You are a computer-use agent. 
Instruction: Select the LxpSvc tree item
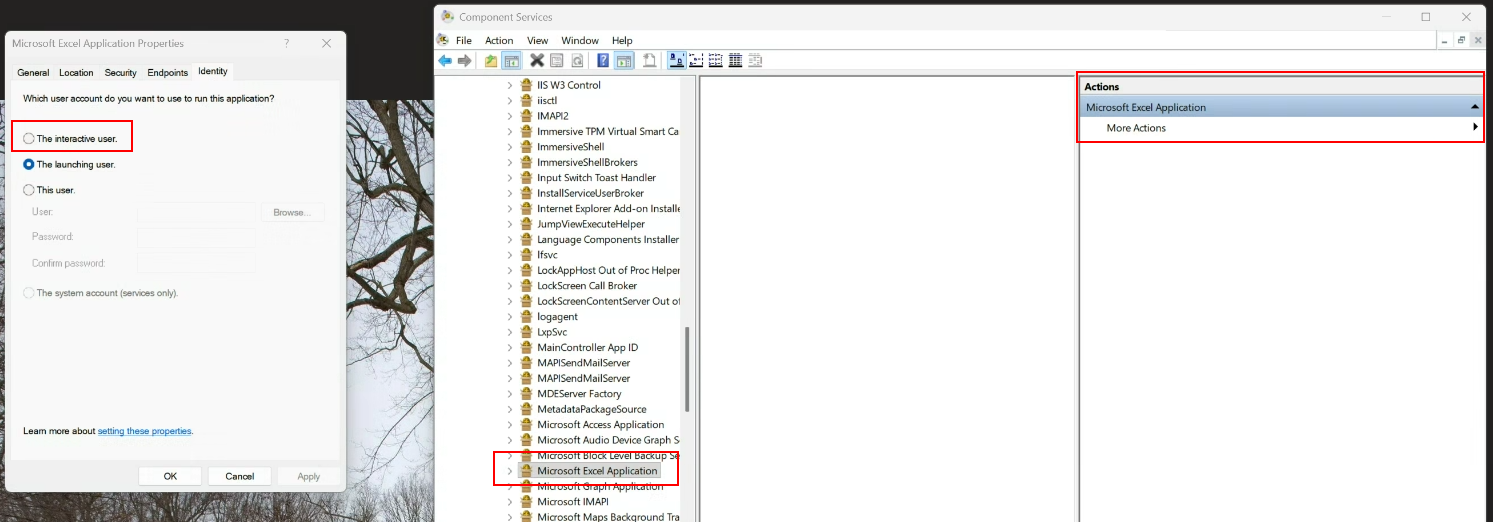tap(552, 332)
